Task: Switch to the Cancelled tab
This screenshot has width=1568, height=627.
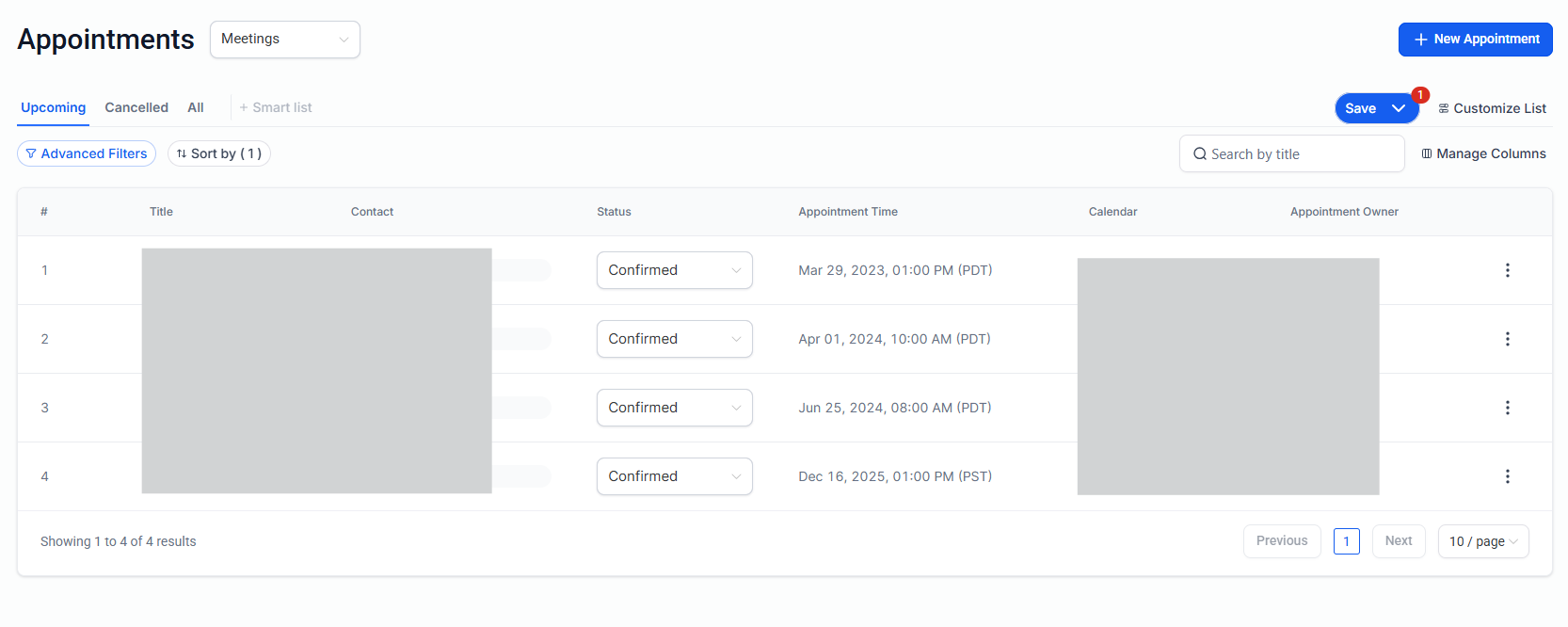Action: 136,107
